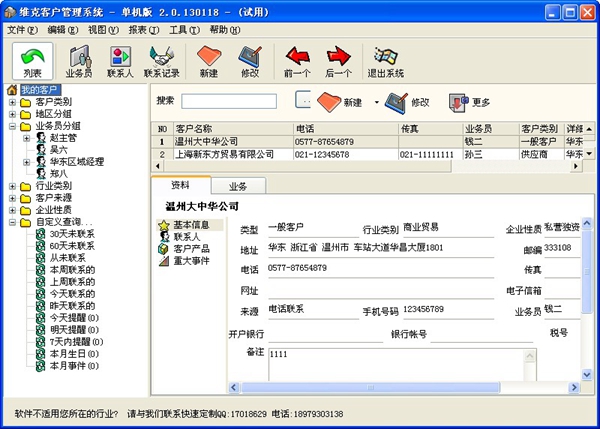Viewport: 600px width, 429px height.
Task: Go to next record with 后一个 arrow
Action: (x=338, y=61)
